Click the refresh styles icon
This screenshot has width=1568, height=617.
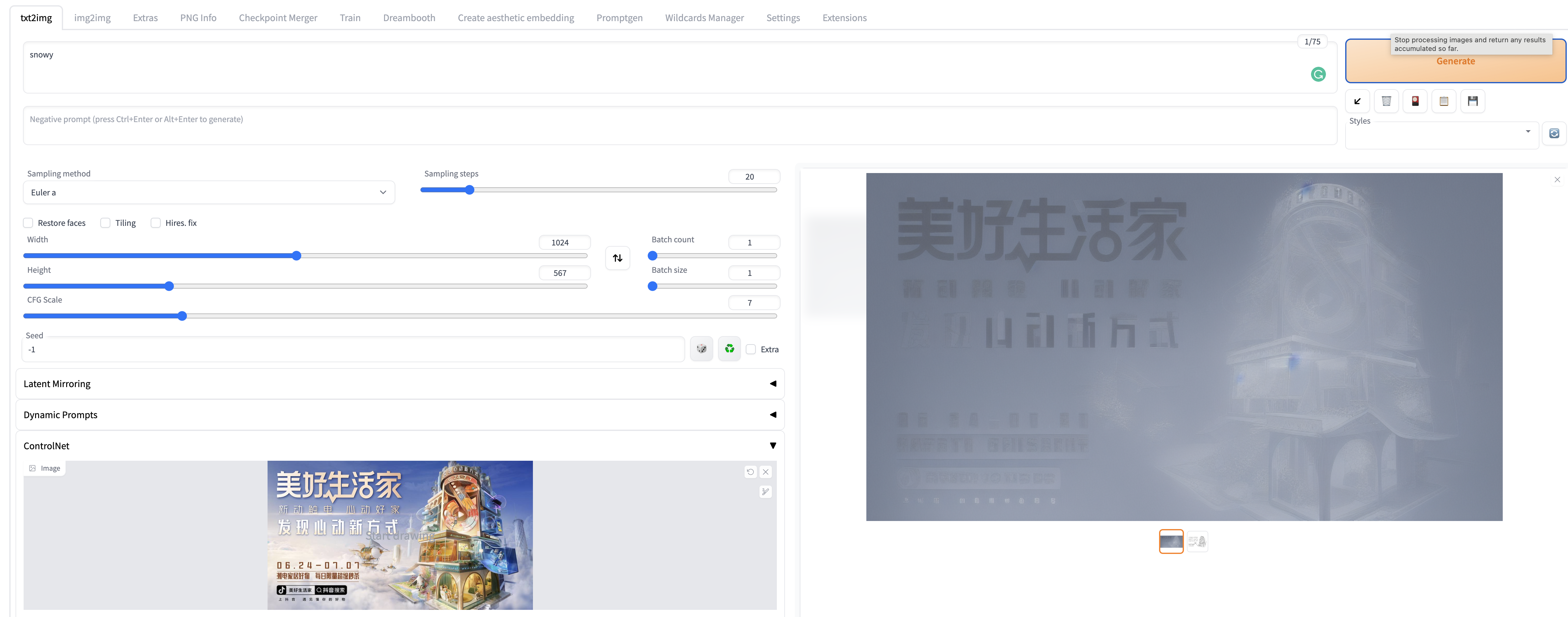[x=1553, y=133]
